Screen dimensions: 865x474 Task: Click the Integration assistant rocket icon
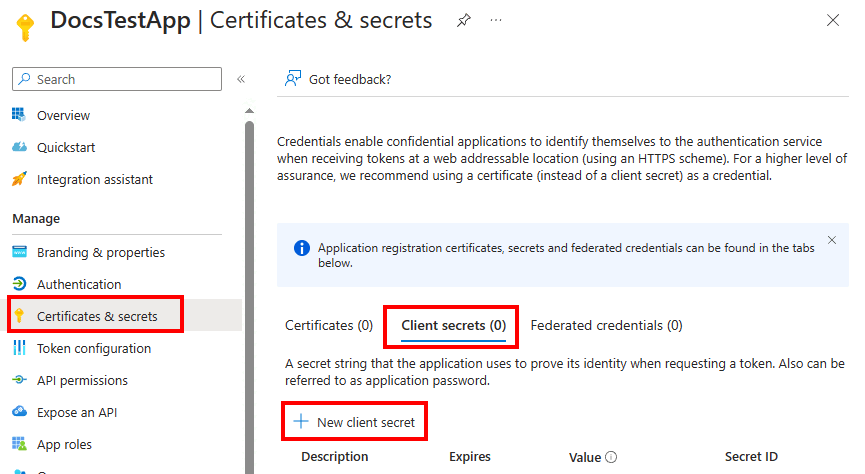click(19, 179)
